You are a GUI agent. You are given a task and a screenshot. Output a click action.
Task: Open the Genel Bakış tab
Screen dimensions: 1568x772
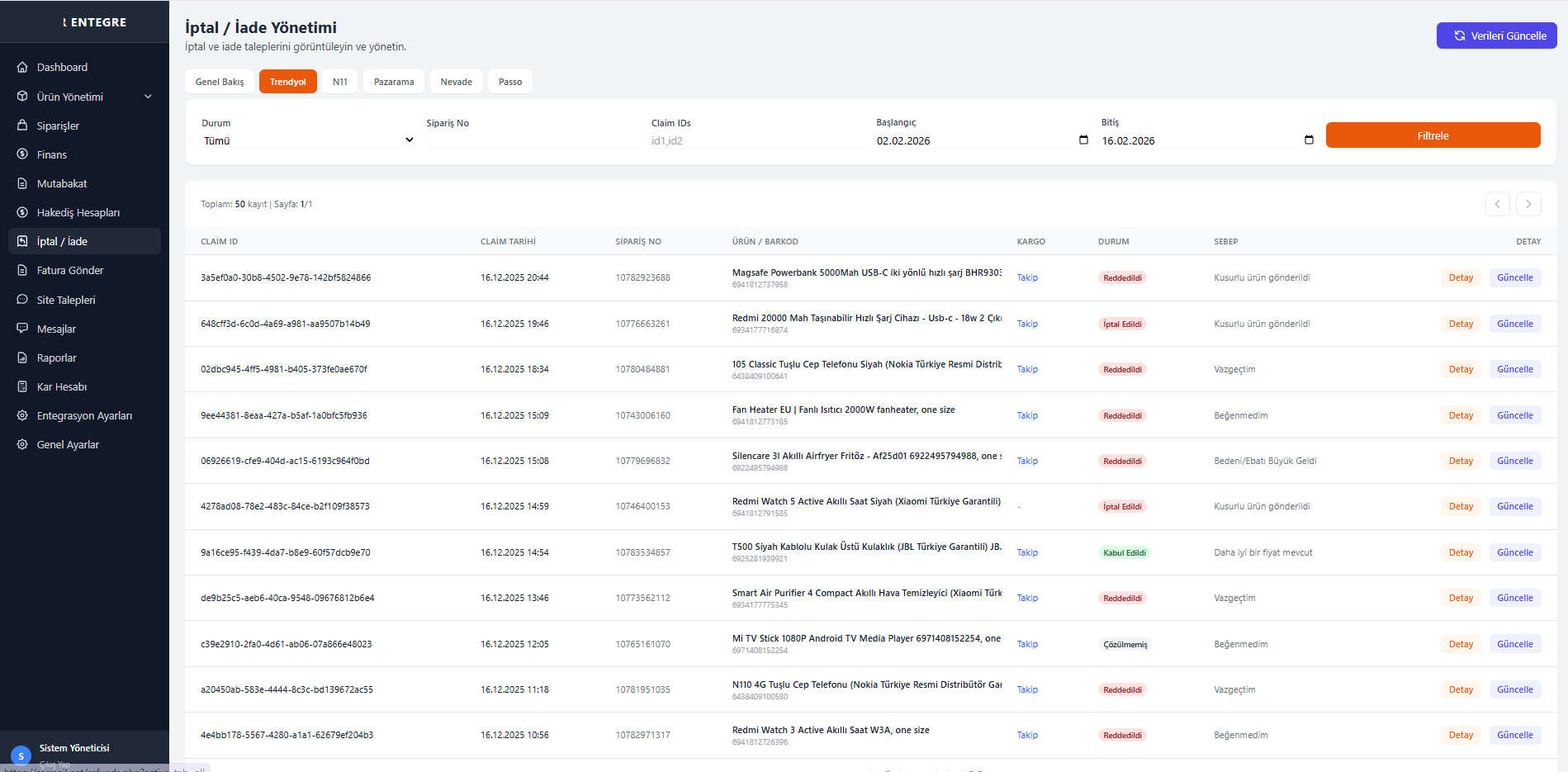[x=220, y=82]
